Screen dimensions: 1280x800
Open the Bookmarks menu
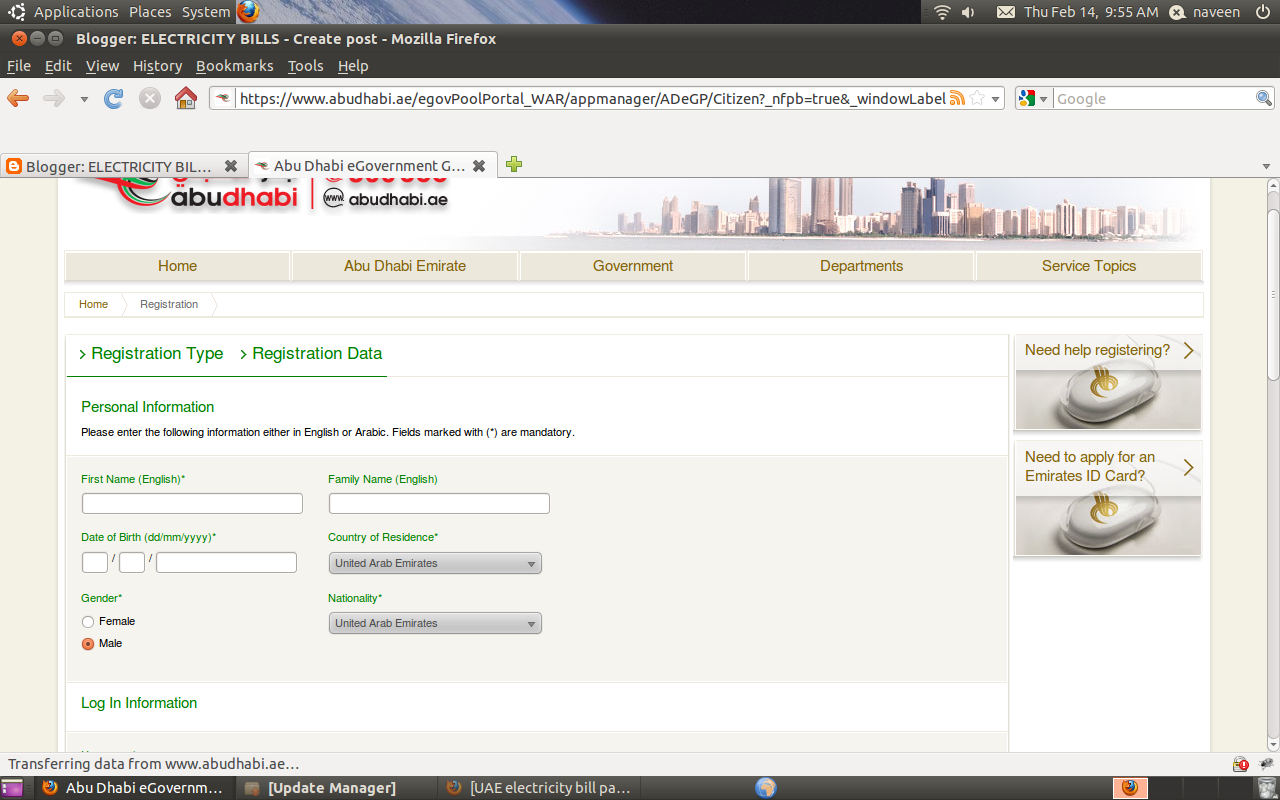(234, 66)
